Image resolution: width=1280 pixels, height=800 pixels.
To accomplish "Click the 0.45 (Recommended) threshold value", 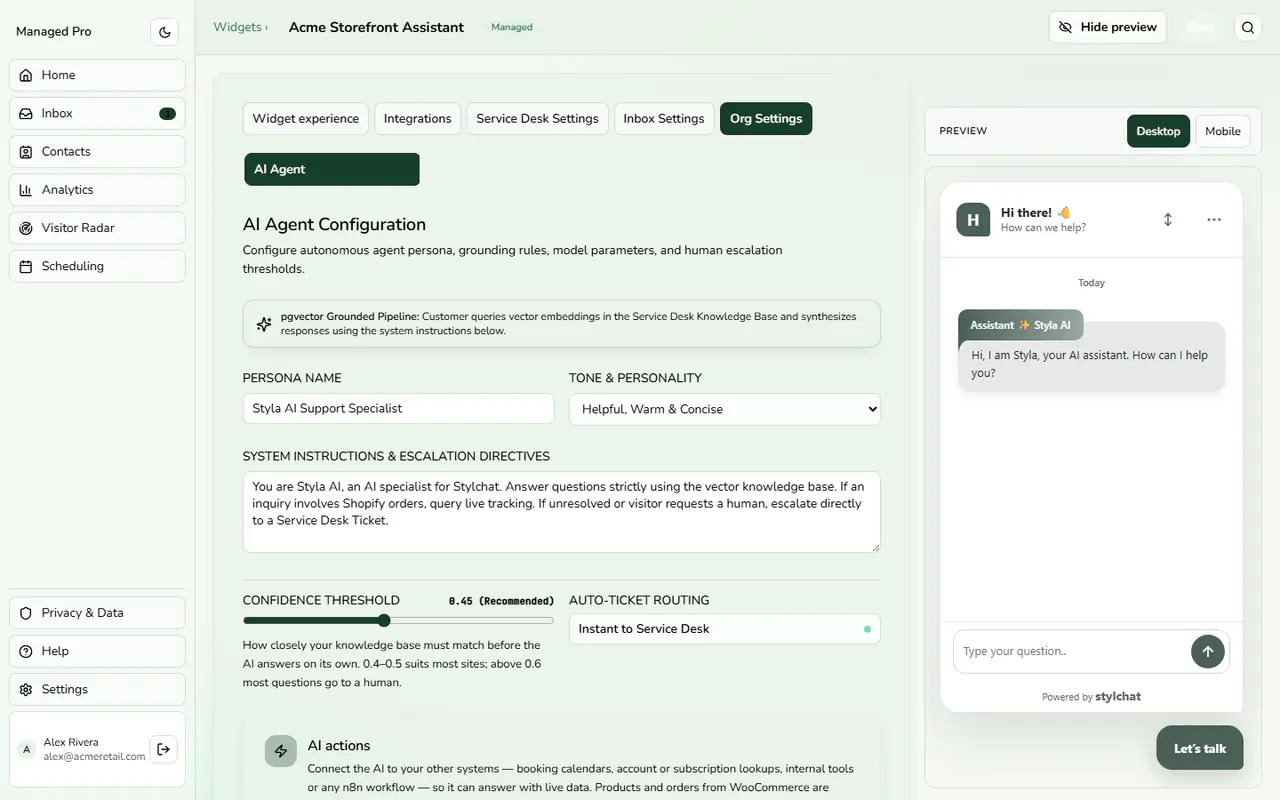I will [x=501, y=601].
